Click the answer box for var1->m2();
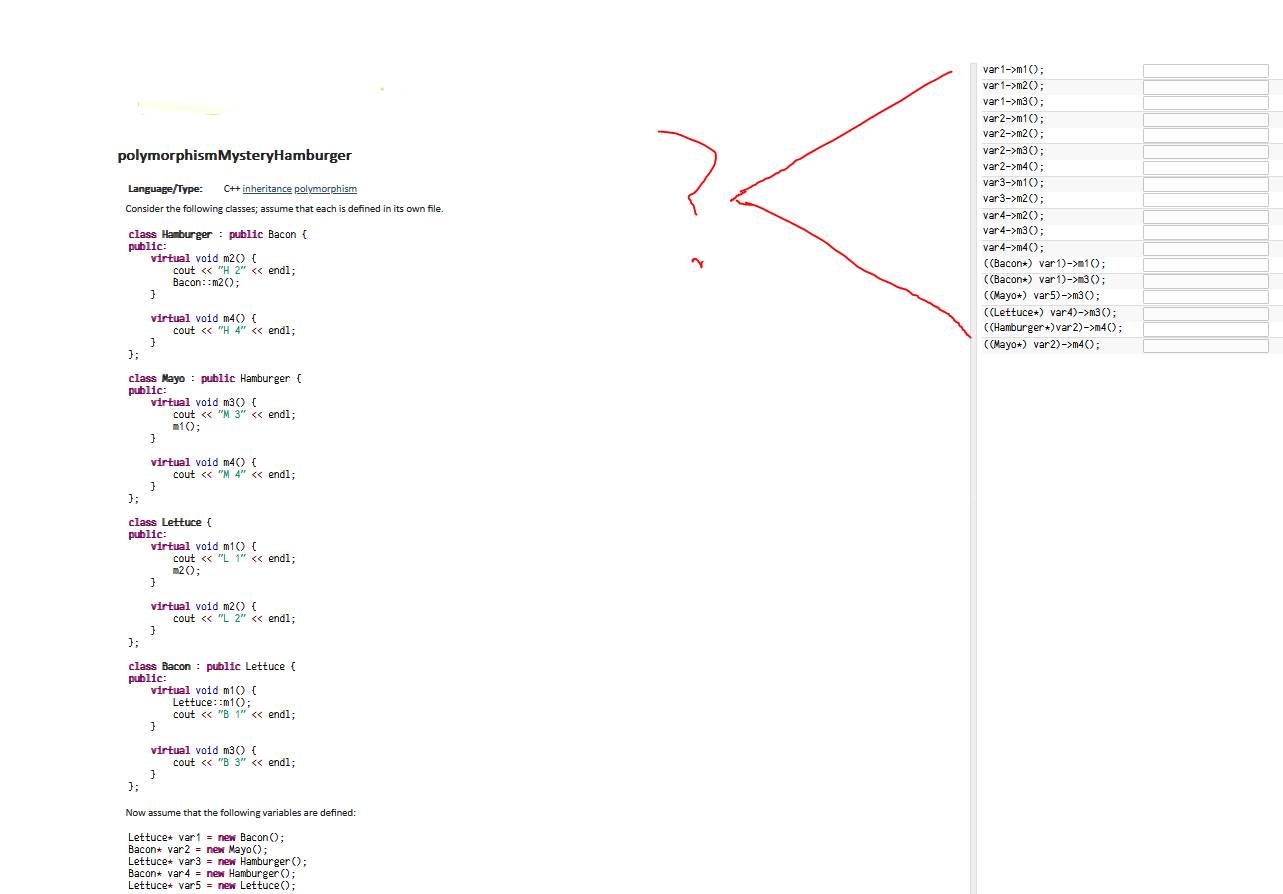 click(1205, 86)
